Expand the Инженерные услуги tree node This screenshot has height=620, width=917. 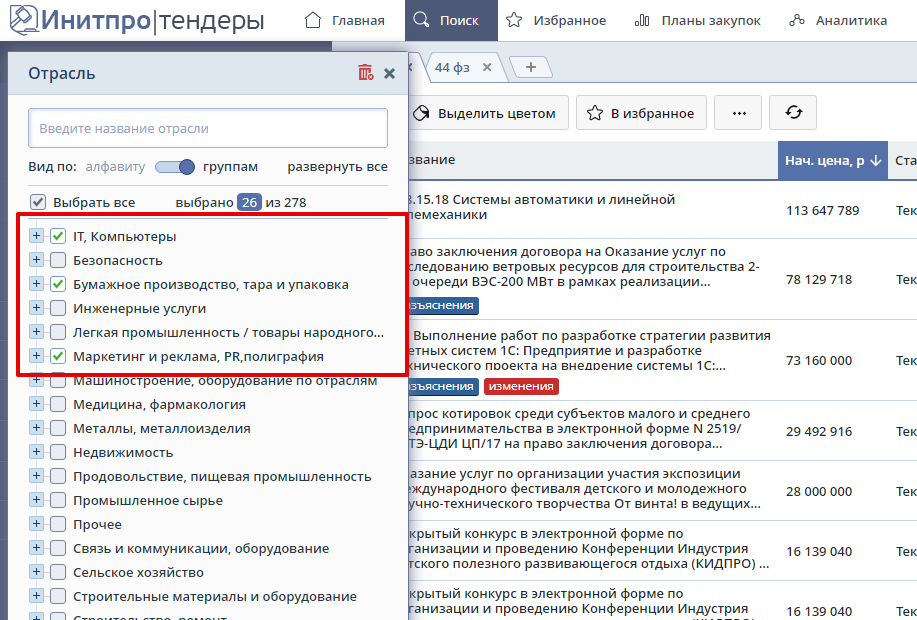[x=37, y=309]
